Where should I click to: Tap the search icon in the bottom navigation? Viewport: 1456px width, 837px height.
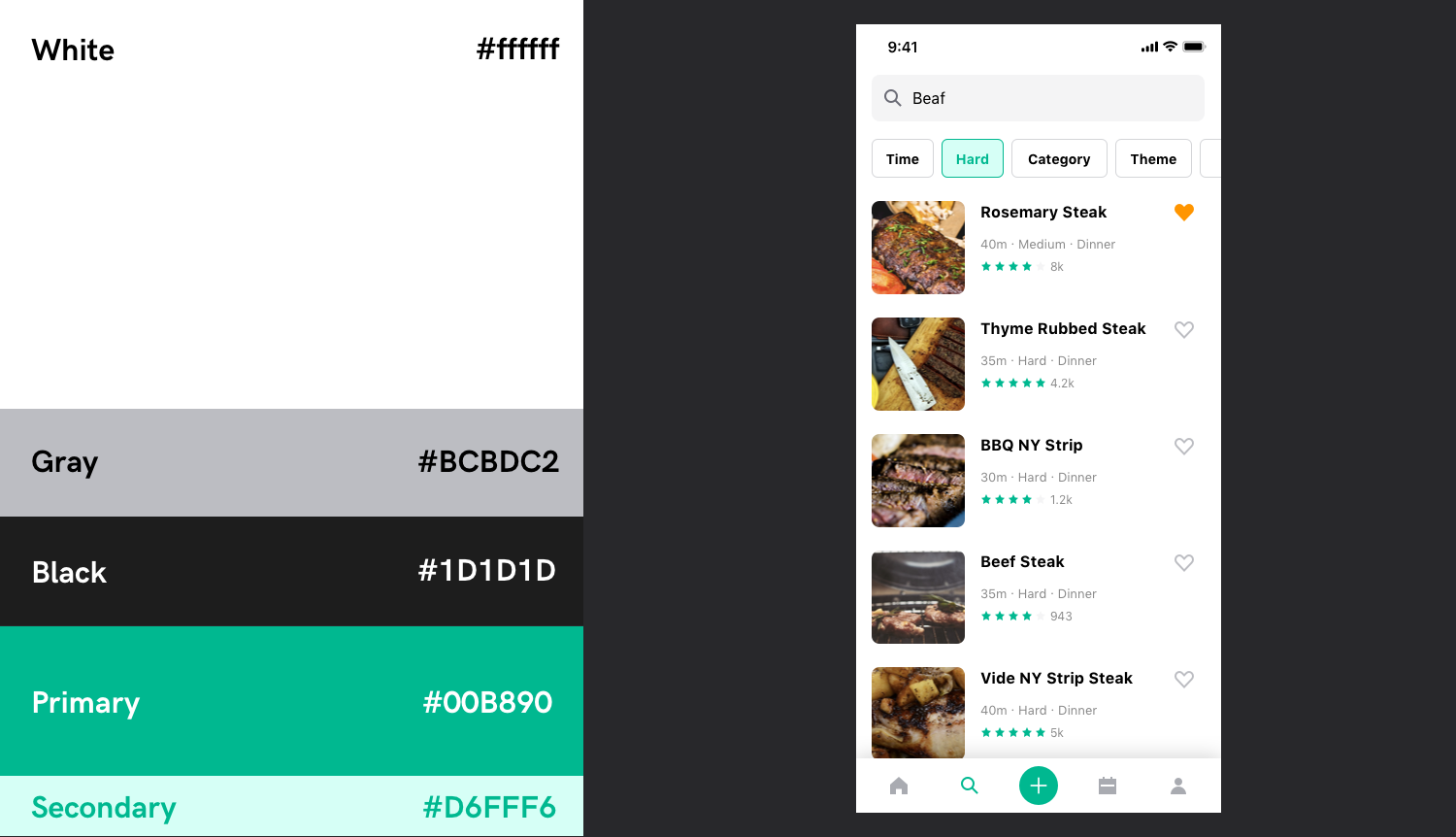969,786
